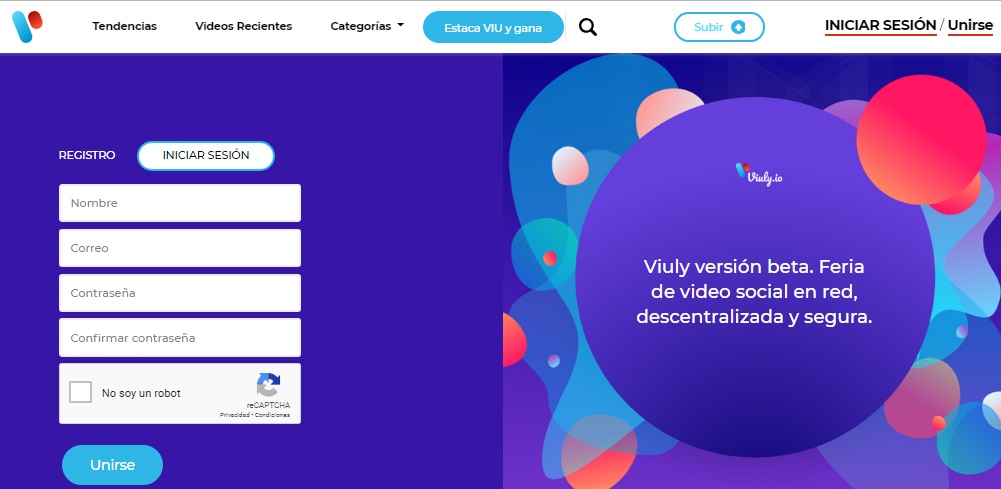Tick the 'No soy un robot' checkbox
Image resolution: width=1001 pixels, height=489 pixels.
click(x=80, y=392)
